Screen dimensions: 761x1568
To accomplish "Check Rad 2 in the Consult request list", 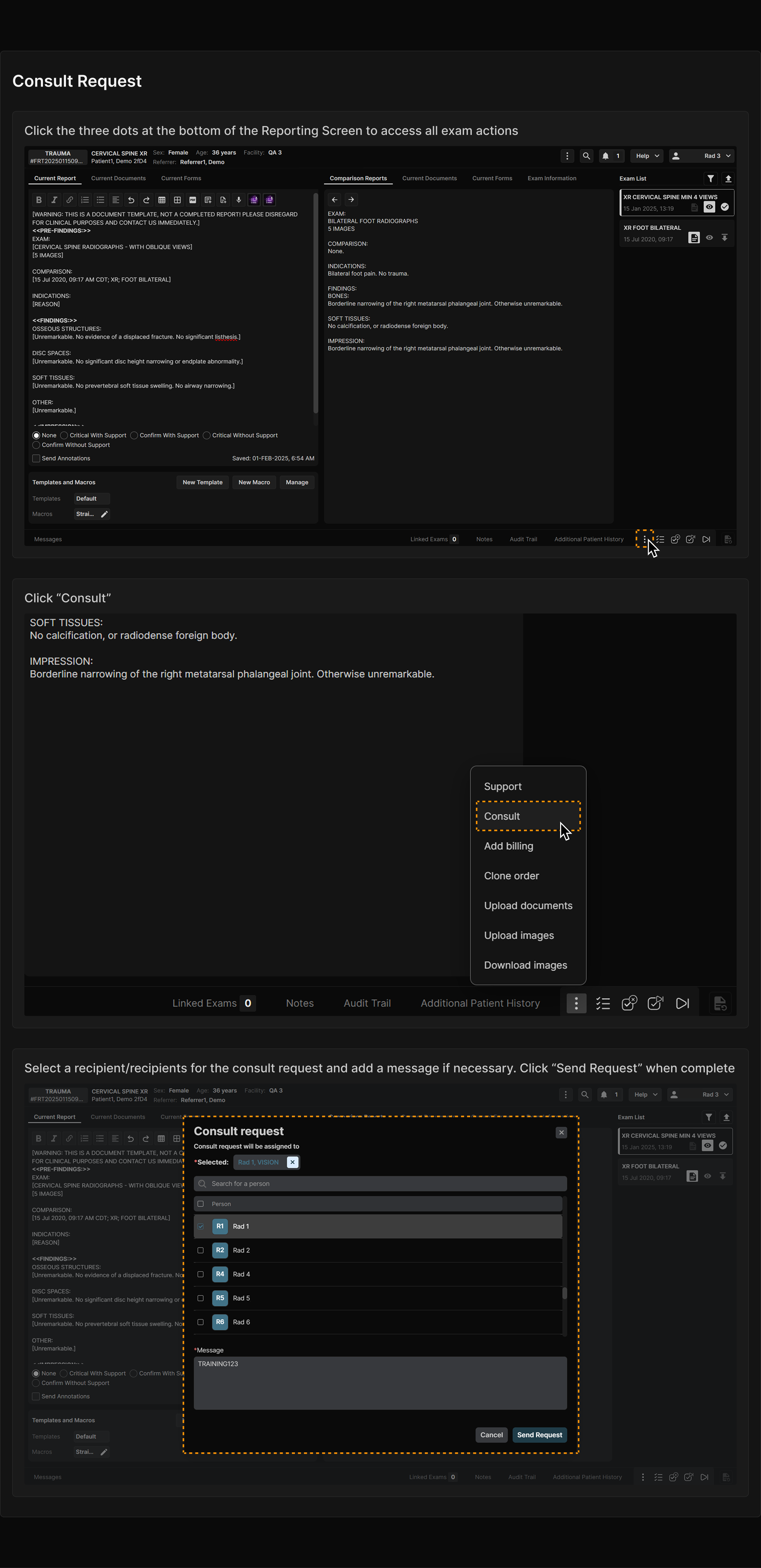I will tap(201, 1250).
